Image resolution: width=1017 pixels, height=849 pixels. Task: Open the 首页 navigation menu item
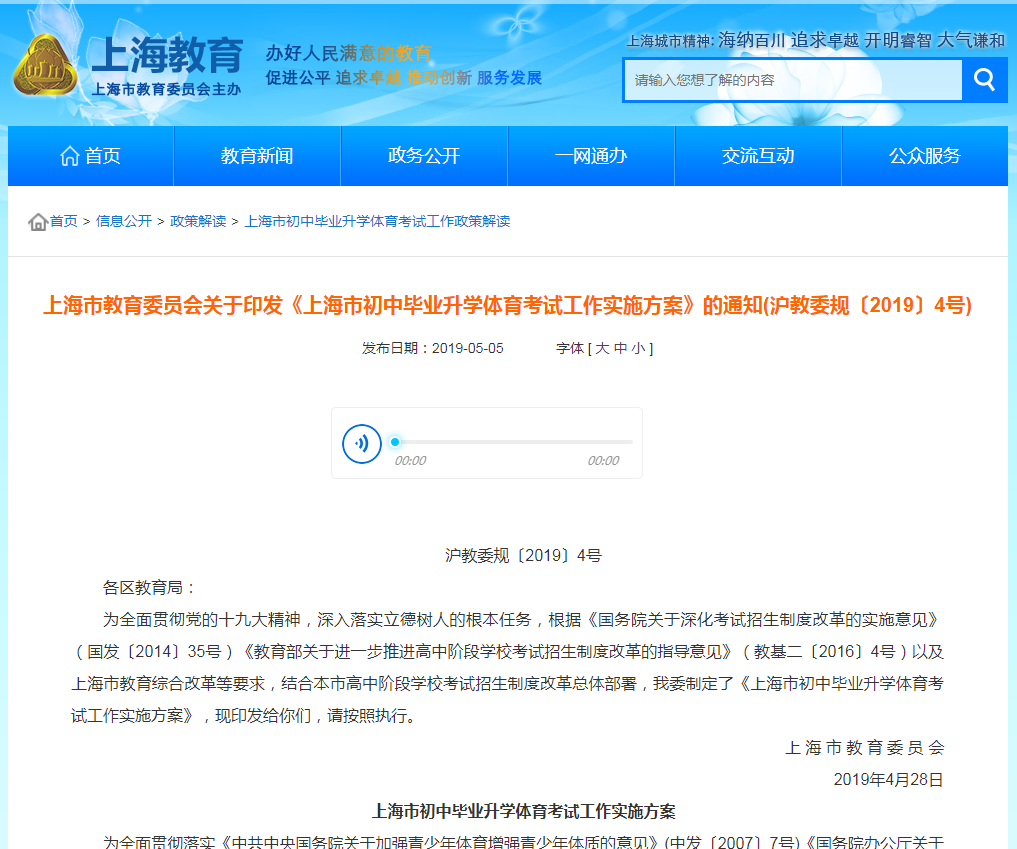pyautogui.click(x=91, y=156)
